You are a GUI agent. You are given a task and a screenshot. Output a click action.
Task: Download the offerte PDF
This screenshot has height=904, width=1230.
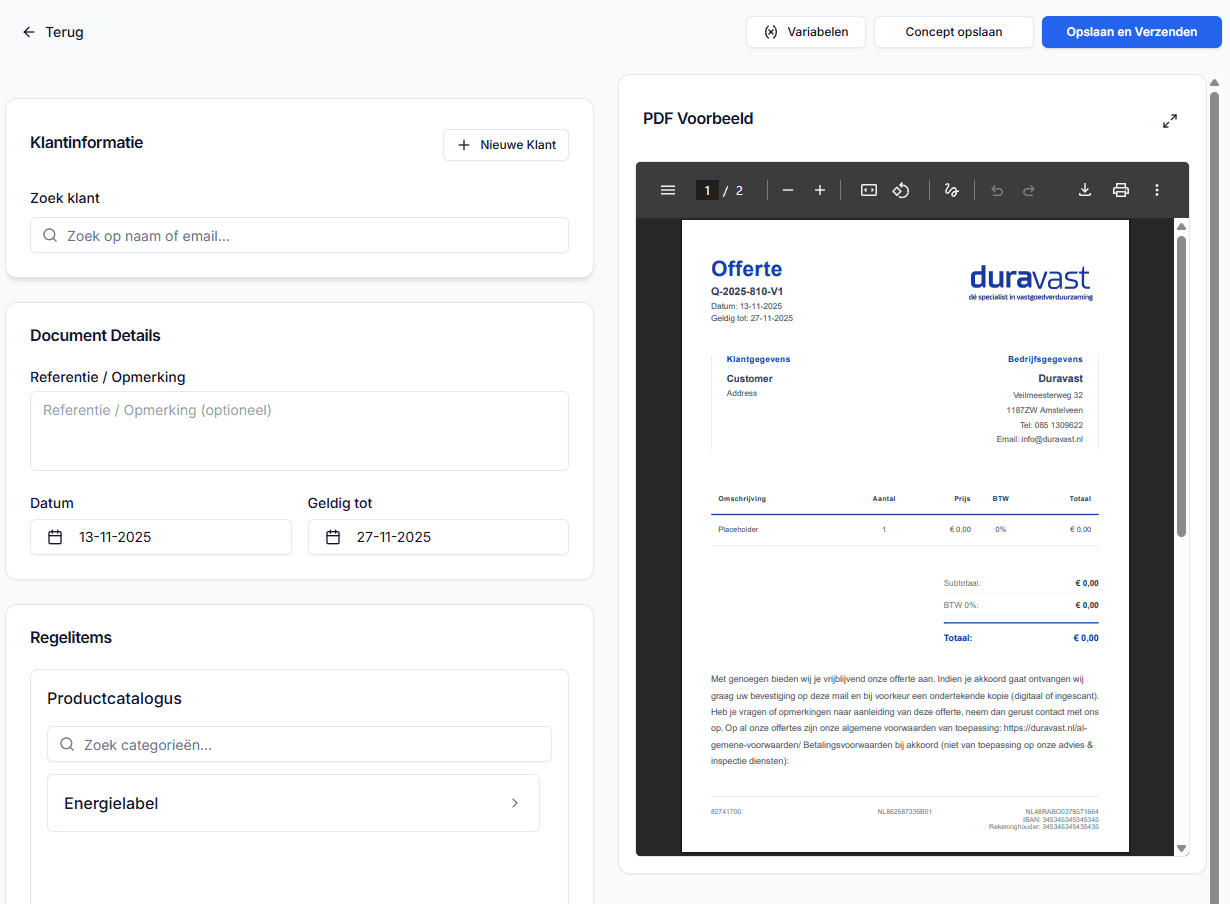point(1085,189)
